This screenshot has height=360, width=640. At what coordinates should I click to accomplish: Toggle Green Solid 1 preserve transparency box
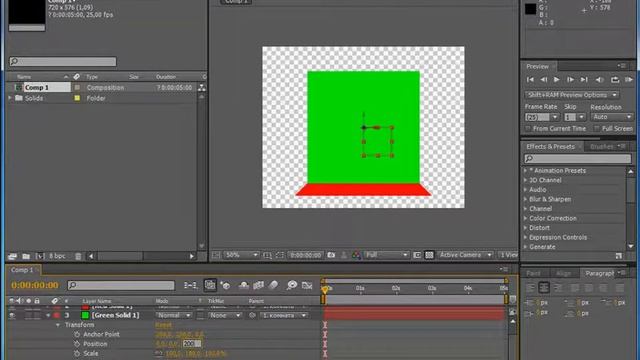[200, 316]
